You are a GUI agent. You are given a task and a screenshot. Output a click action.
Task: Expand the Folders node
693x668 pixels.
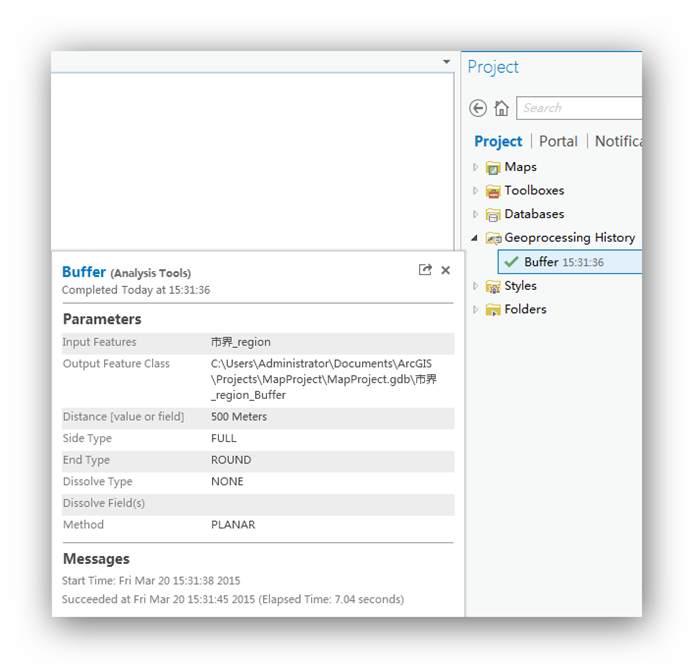(475, 309)
